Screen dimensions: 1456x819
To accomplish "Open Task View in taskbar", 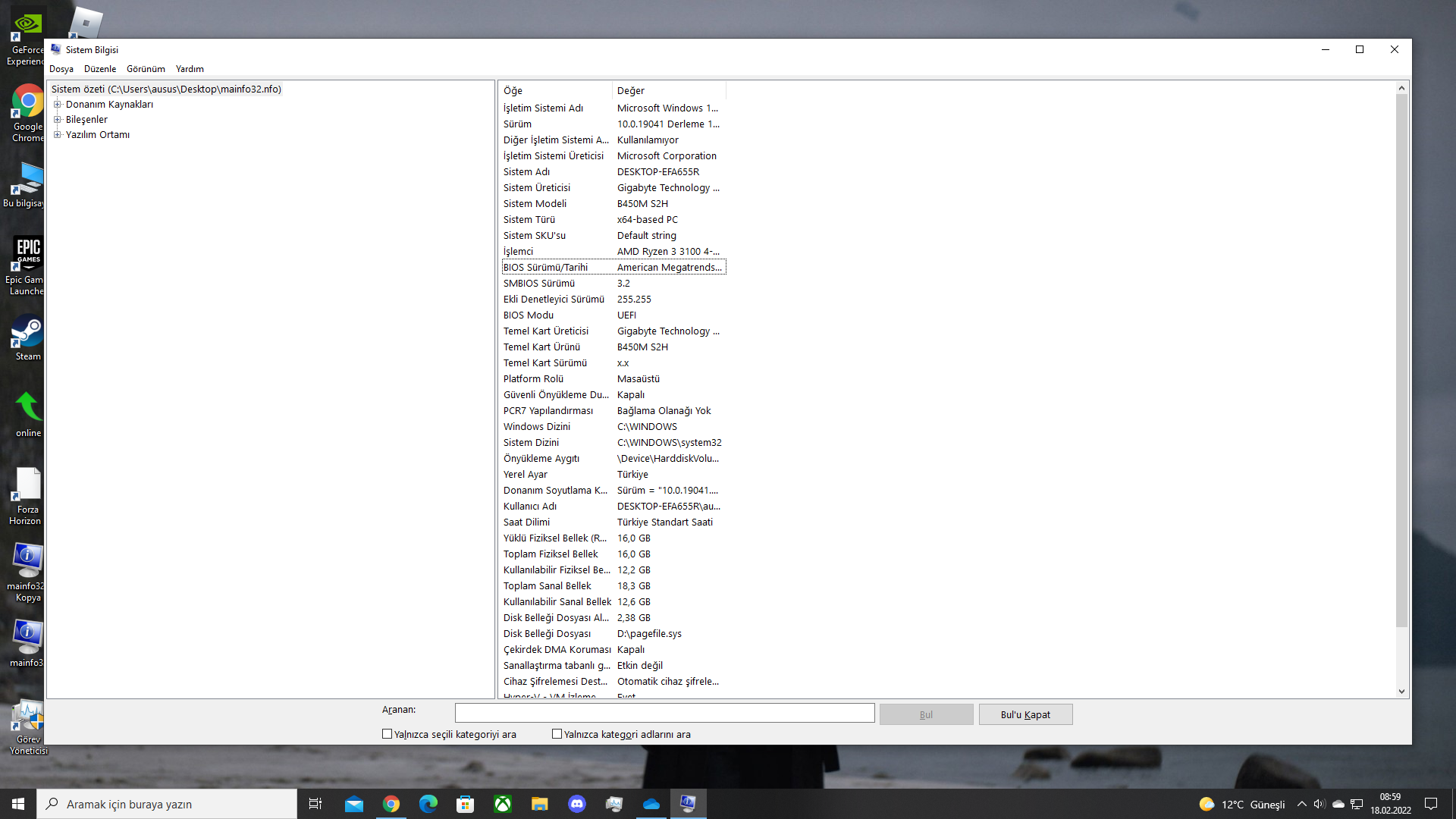I will [315, 804].
